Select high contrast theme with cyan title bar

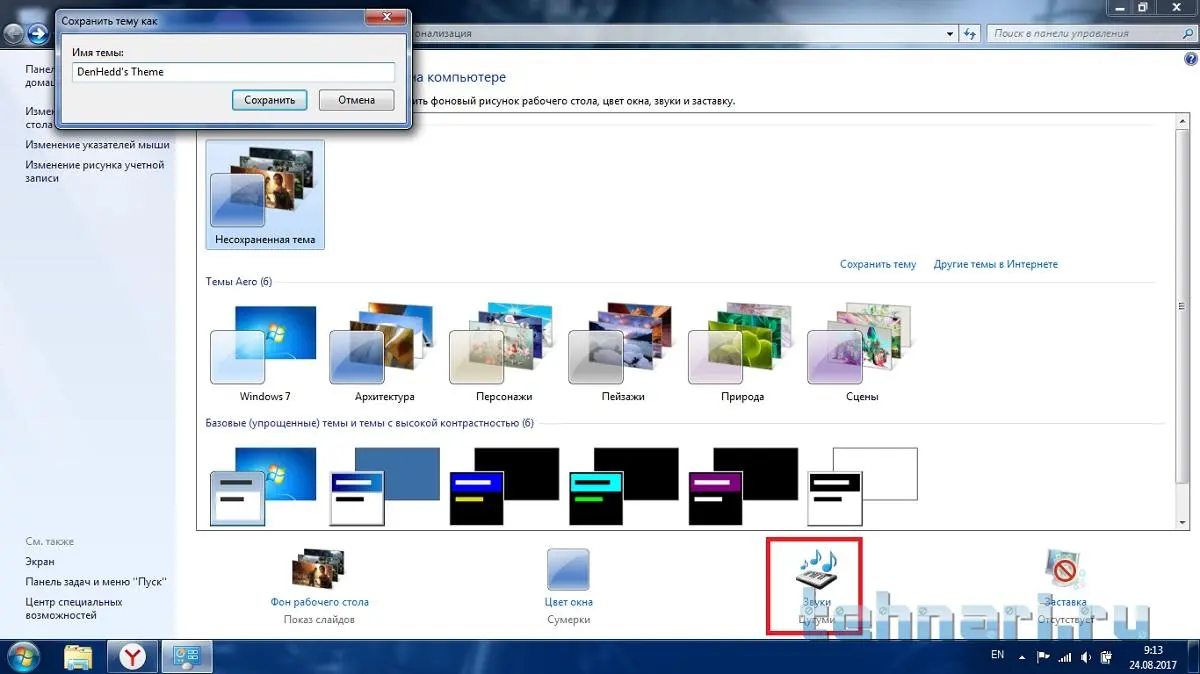coord(624,486)
